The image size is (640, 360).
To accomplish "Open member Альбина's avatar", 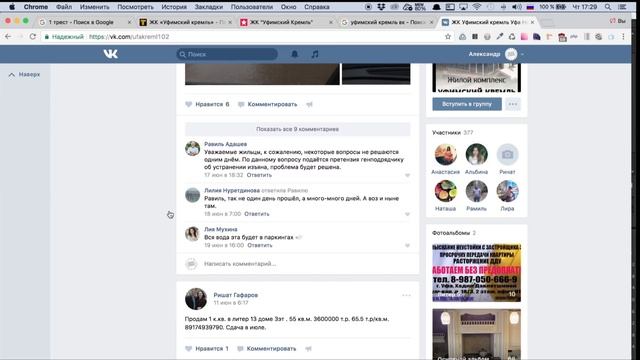I will coord(476,154).
